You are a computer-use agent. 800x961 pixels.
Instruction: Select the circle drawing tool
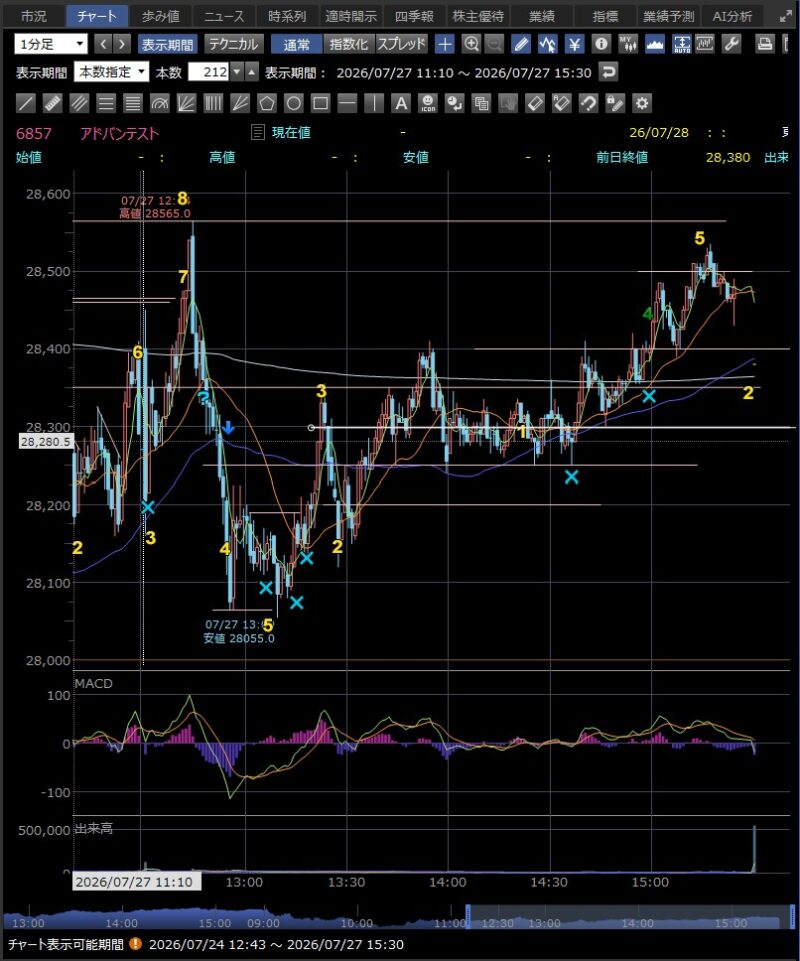pos(294,103)
